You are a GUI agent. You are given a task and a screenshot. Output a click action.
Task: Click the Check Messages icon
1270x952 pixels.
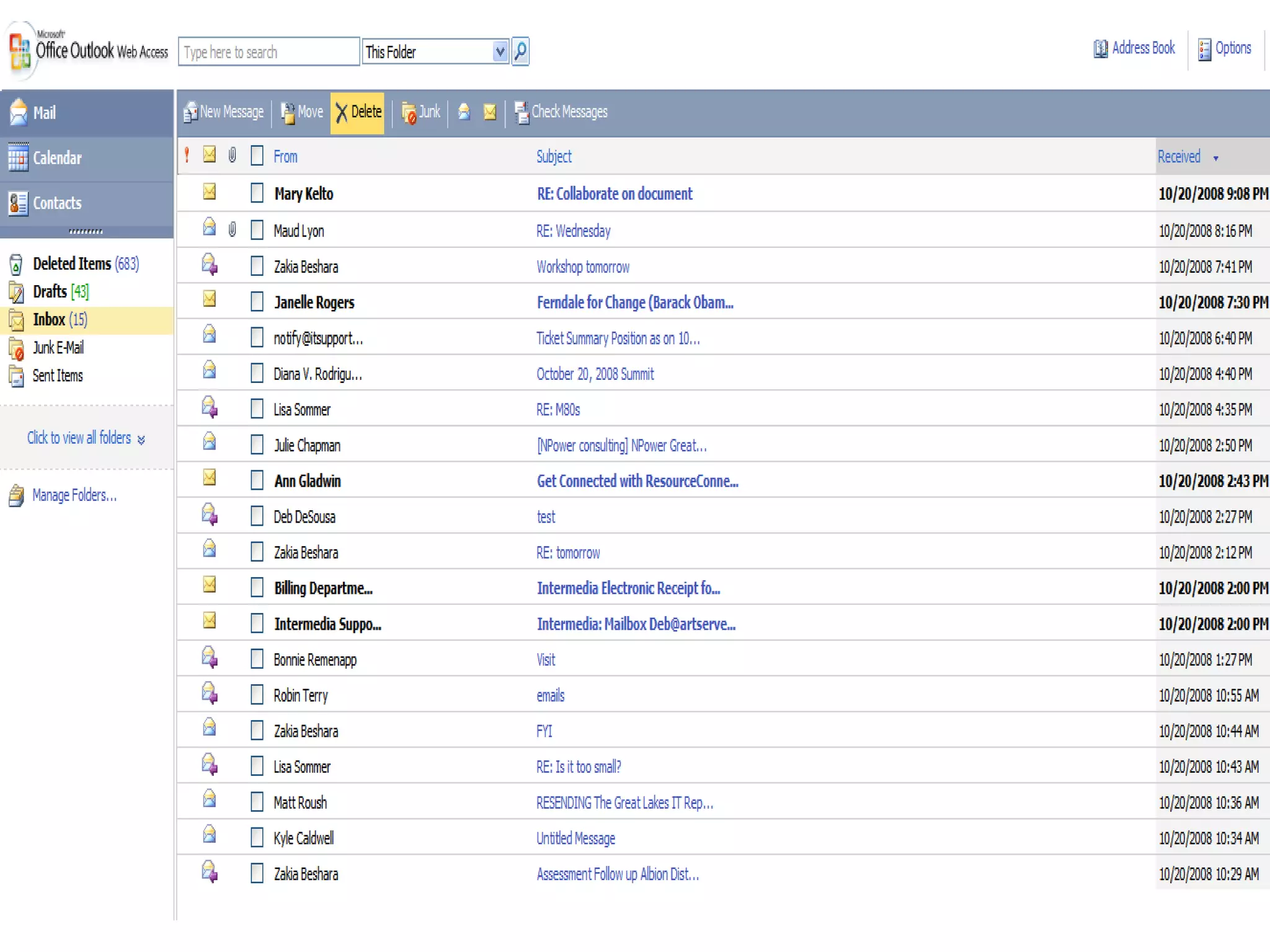pyautogui.click(x=522, y=112)
